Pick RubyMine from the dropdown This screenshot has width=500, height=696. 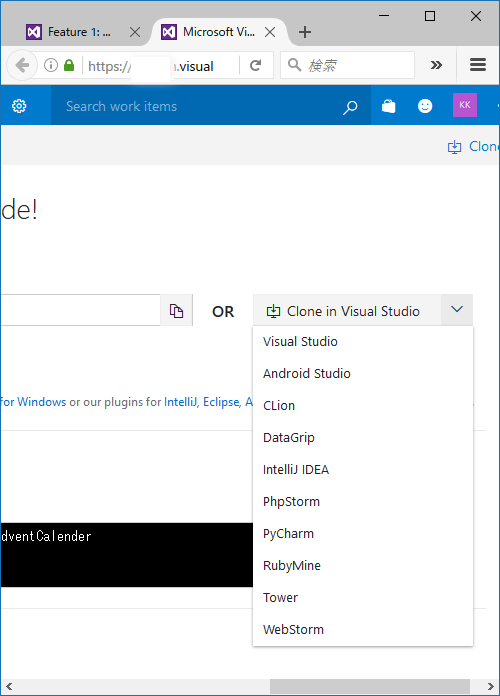point(363,565)
